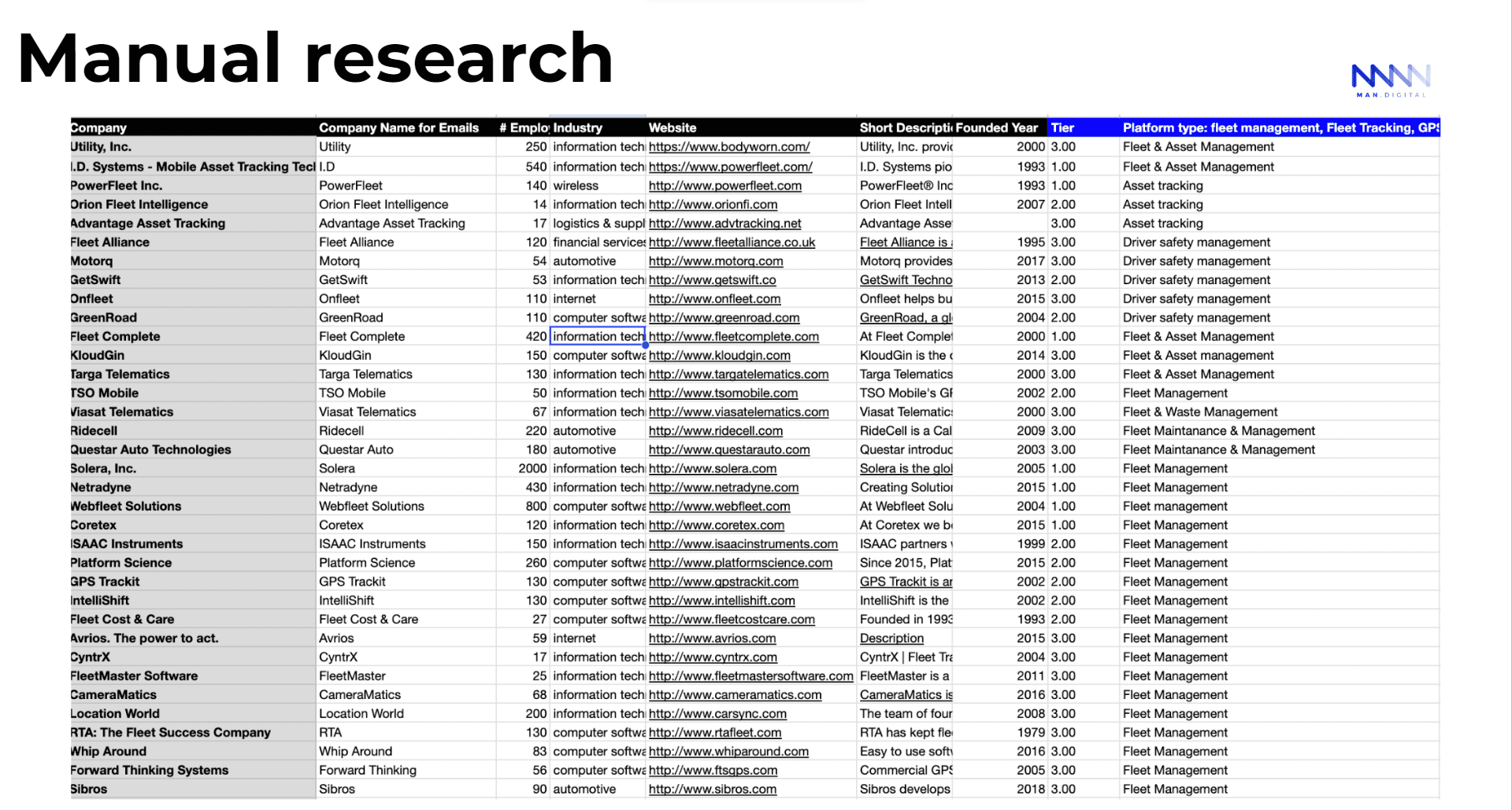The height and width of the screenshot is (810, 1512).
Task: Open the sibros.com link
Action: click(x=713, y=790)
